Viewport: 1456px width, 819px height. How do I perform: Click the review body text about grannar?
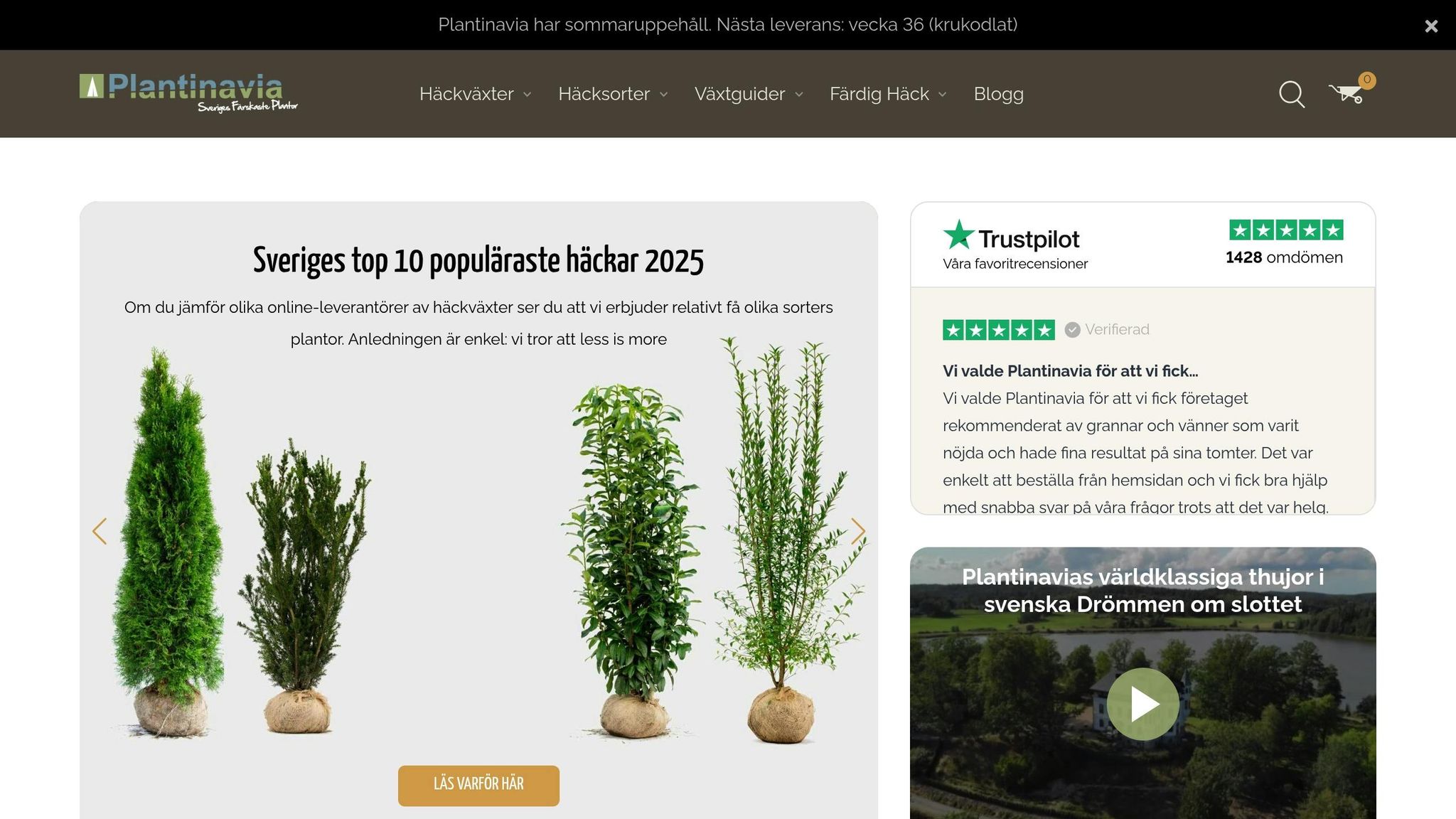point(1135,452)
